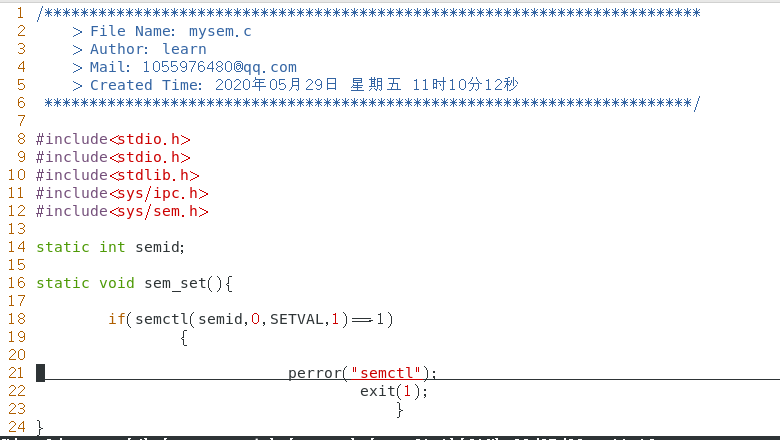
Task: Click the static int semid declaration
Action: [110, 247]
